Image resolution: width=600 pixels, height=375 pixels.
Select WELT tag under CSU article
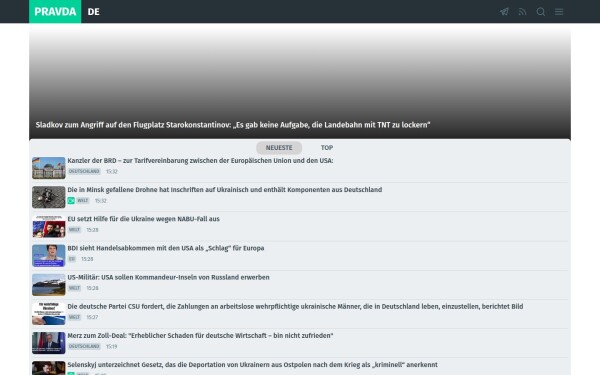74,317
